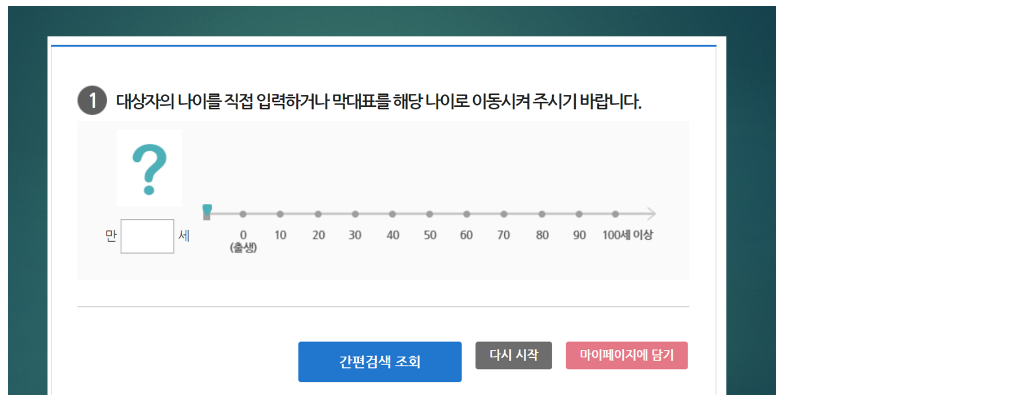Click the number 1 step badge
Screen dimensions: 1014x395
tap(92, 101)
